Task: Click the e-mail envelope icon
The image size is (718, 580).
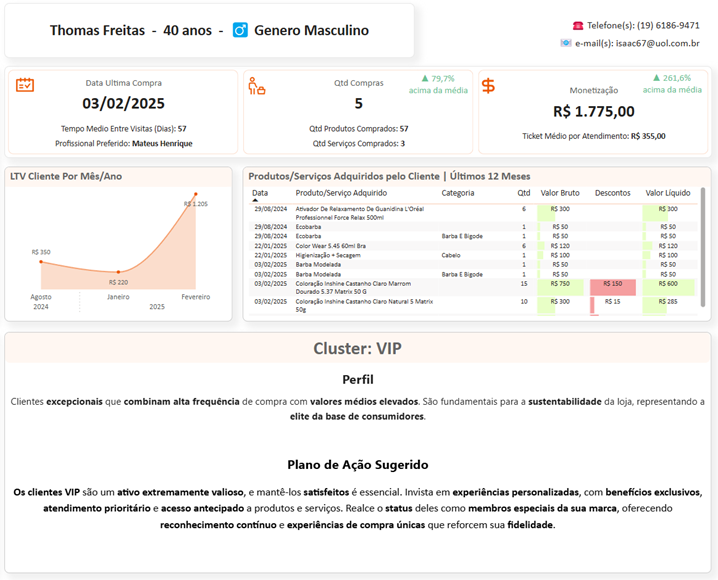Action: click(566, 44)
